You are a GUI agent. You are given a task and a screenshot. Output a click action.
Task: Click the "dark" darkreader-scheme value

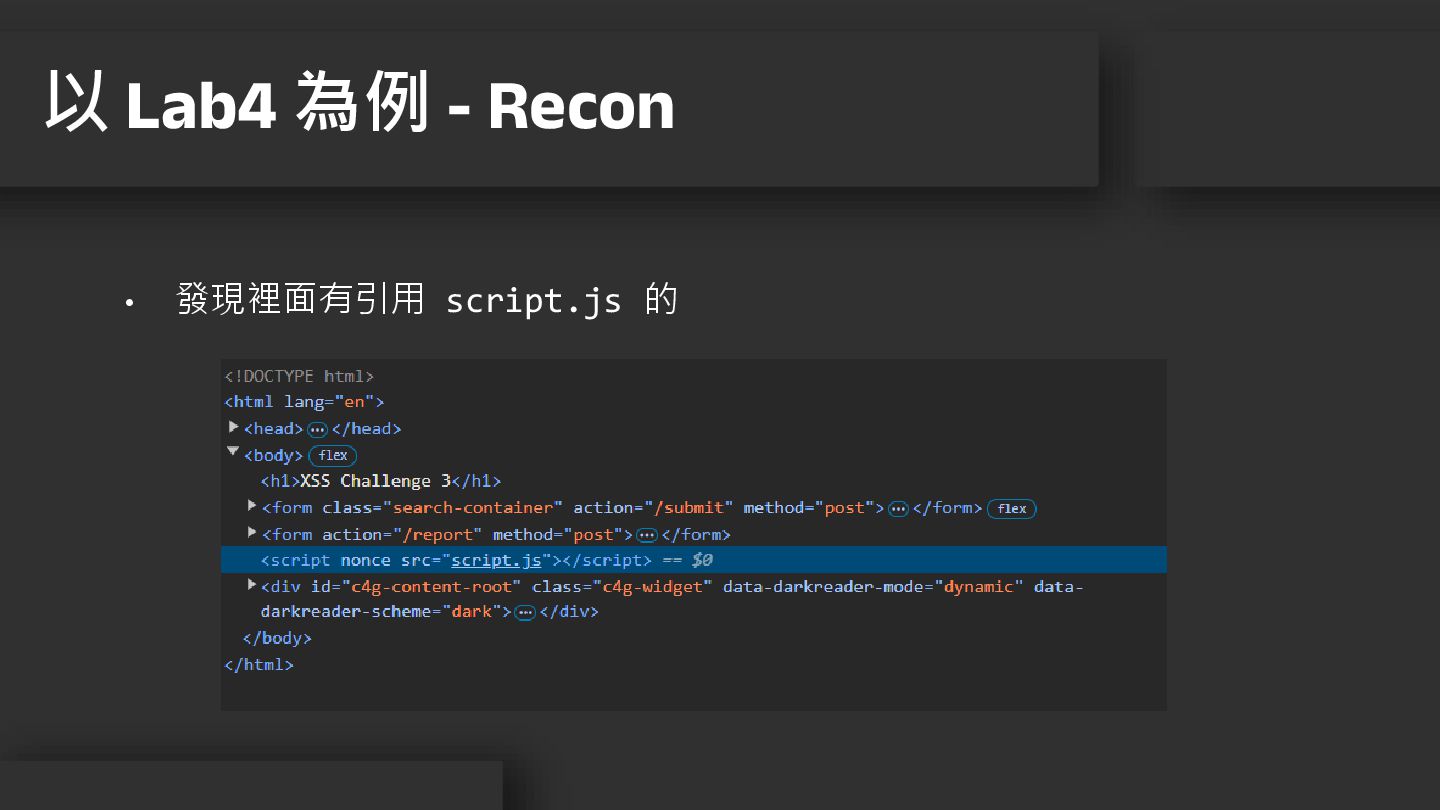472,611
